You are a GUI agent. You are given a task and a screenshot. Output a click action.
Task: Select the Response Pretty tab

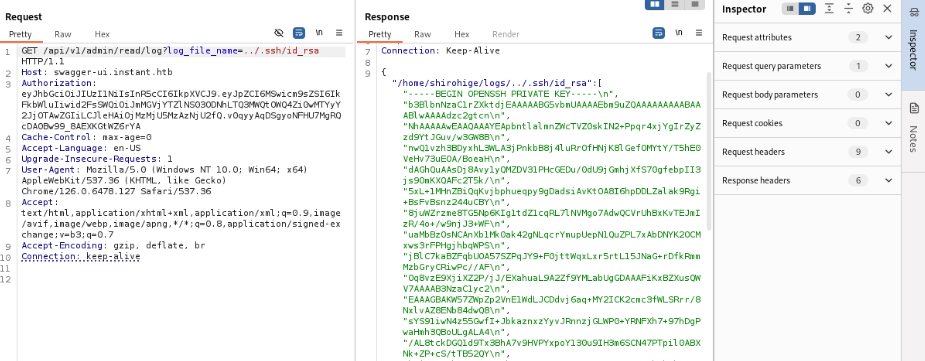[x=380, y=34]
